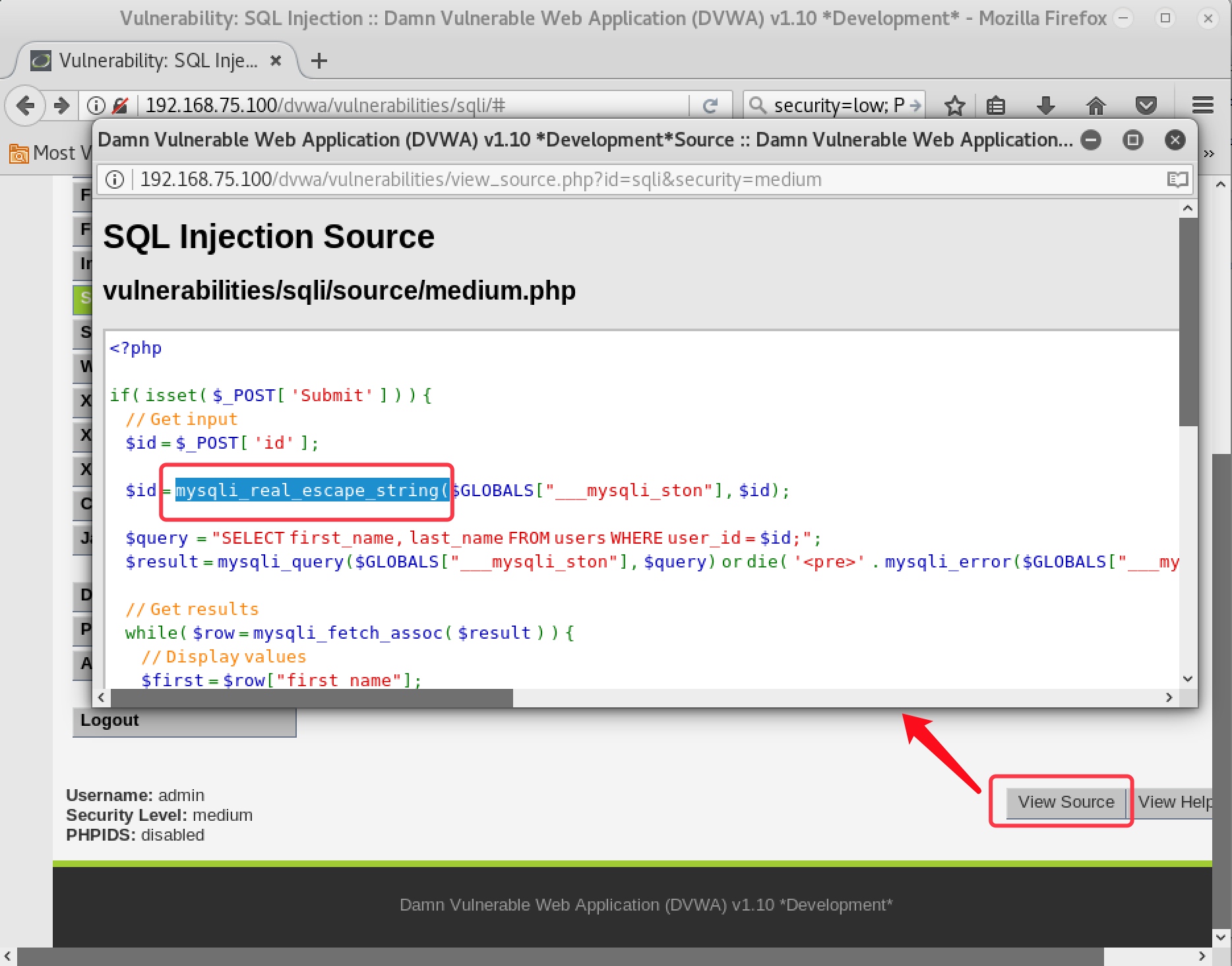Click the "// Get input" comment line
Screen dimensions: 1232x966
pos(181,419)
